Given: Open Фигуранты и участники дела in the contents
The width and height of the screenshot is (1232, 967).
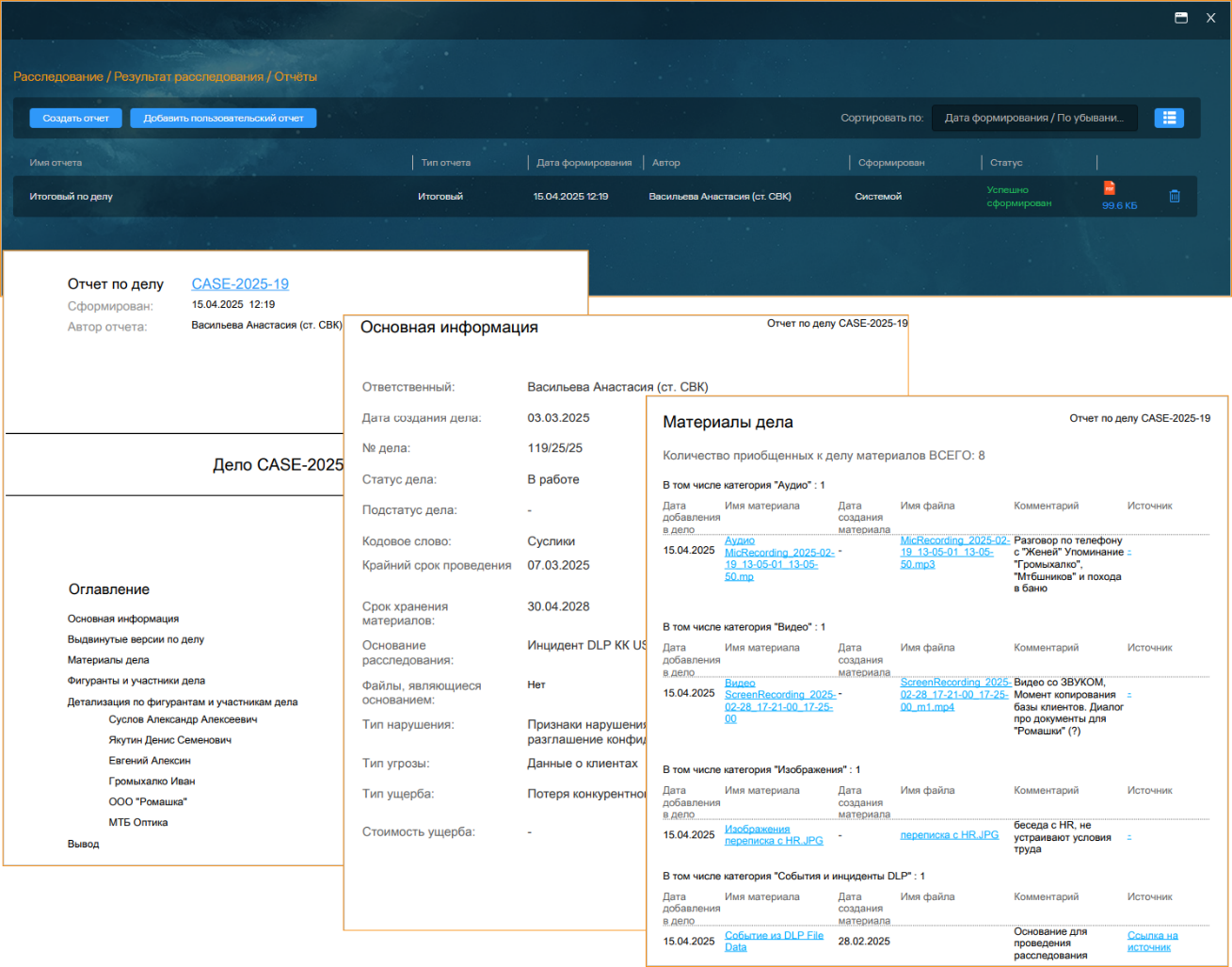Looking at the screenshot, I should [x=136, y=681].
